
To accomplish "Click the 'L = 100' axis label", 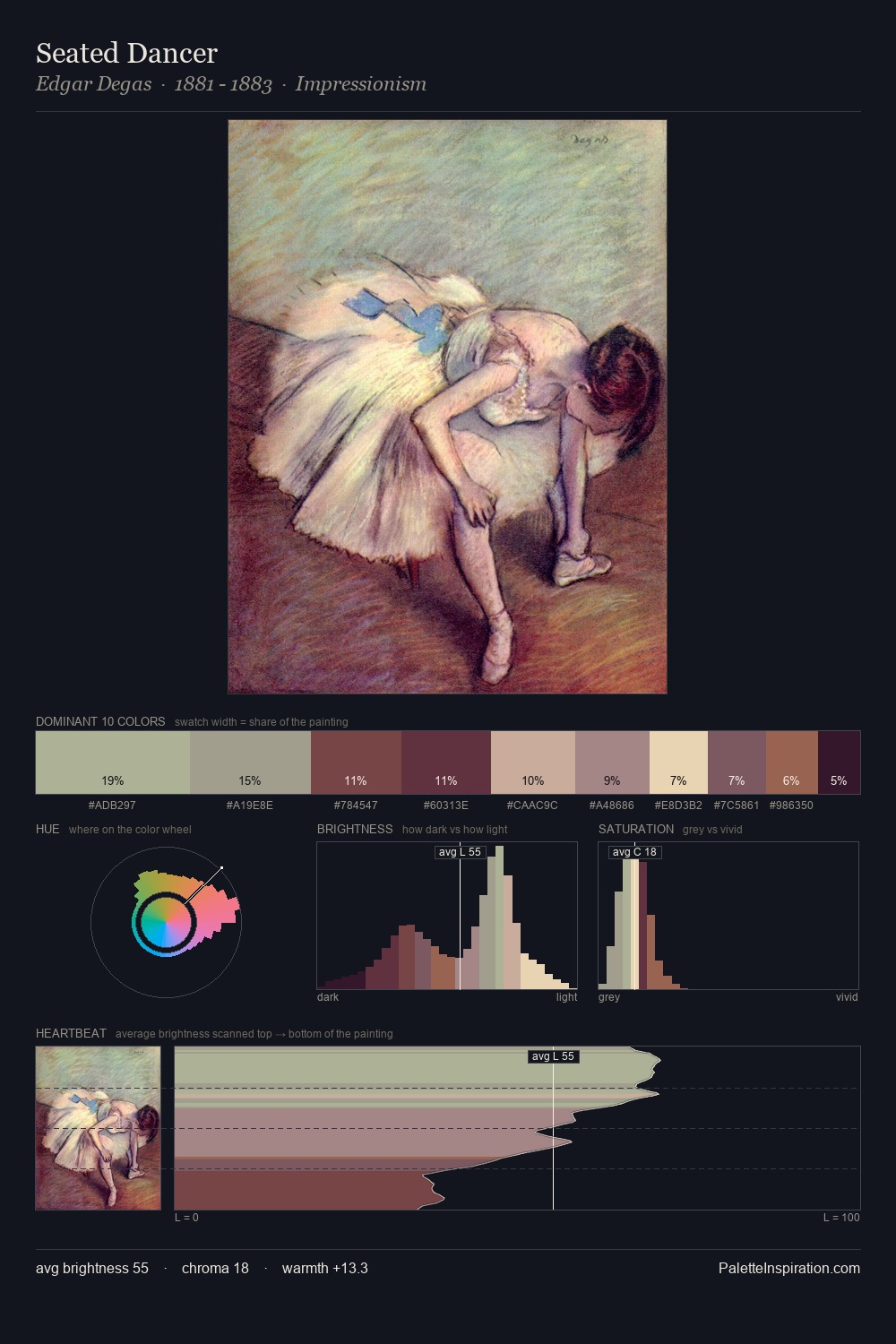I will pyautogui.click(x=841, y=1218).
